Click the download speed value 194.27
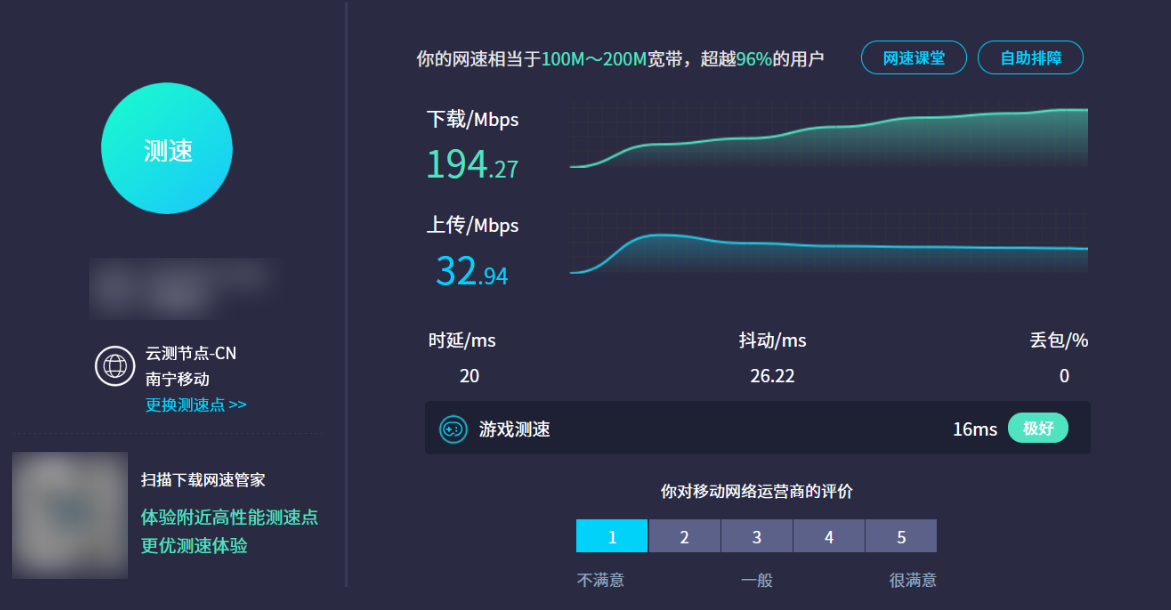The width and height of the screenshot is (1171, 610). click(472, 164)
